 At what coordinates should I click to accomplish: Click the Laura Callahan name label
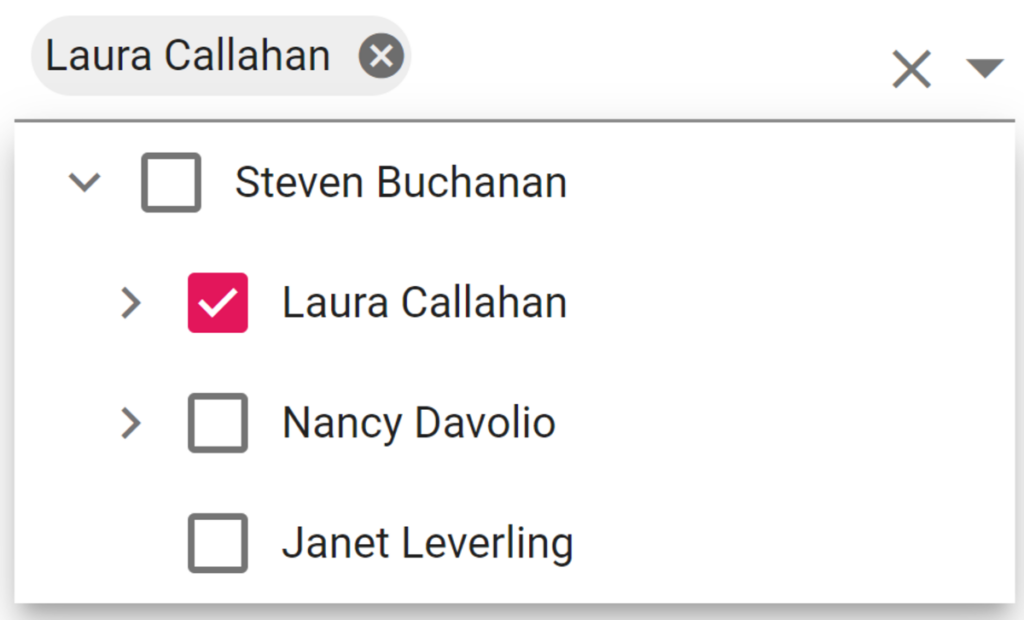pyautogui.click(x=426, y=303)
